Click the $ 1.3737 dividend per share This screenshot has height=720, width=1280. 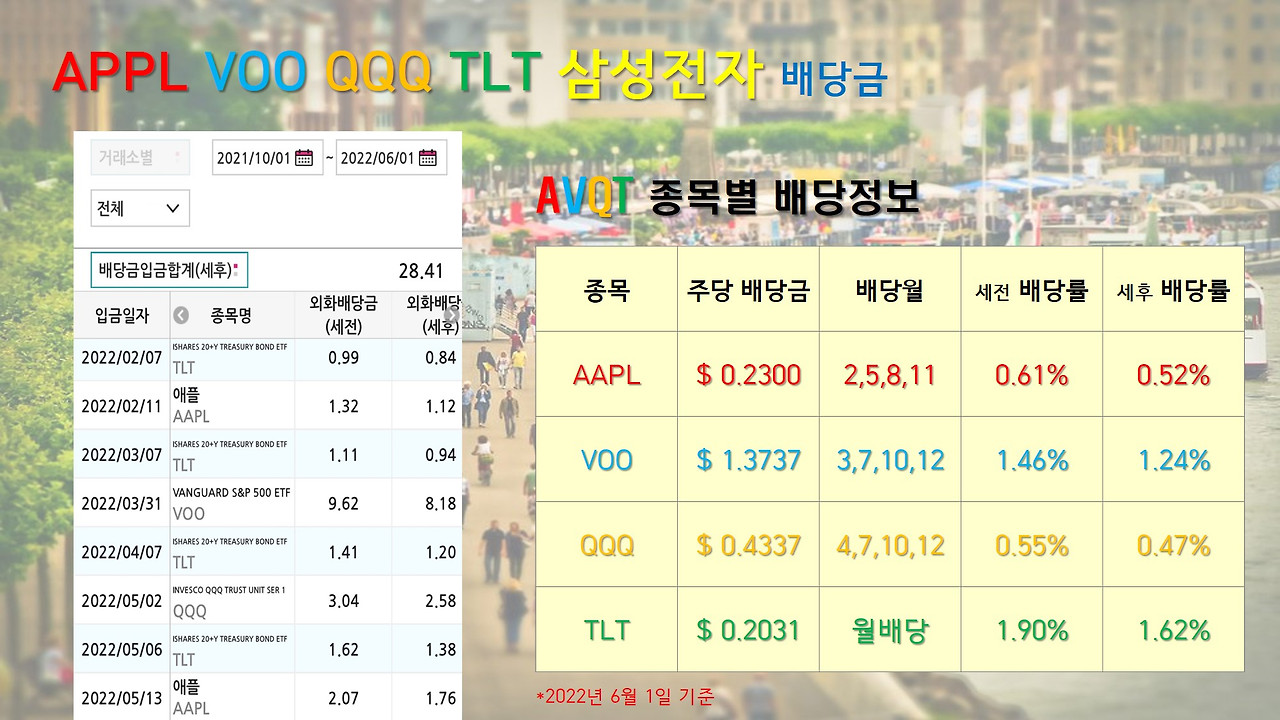749,460
